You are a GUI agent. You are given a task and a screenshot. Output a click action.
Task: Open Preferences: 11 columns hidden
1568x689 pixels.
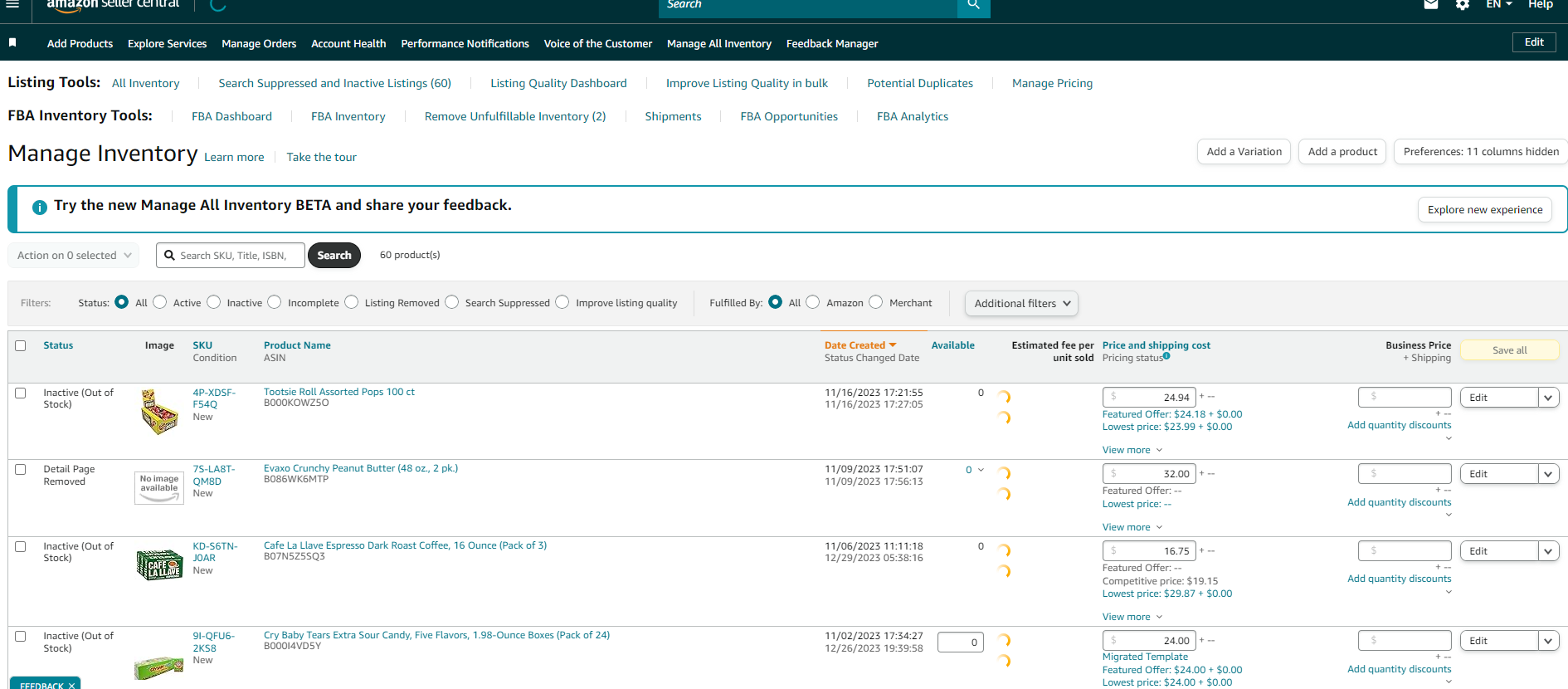pyautogui.click(x=1481, y=151)
